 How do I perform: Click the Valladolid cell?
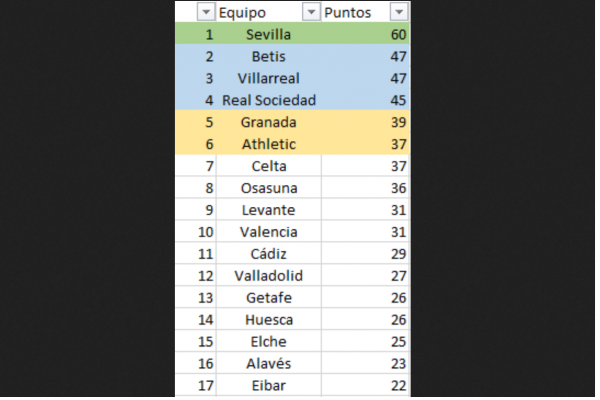tap(268, 276)
